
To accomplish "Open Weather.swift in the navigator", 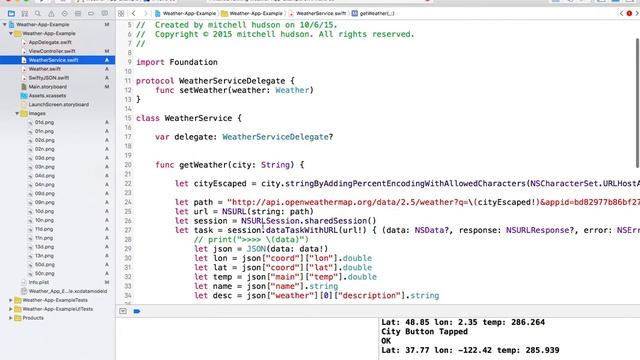I will point(44,69).
